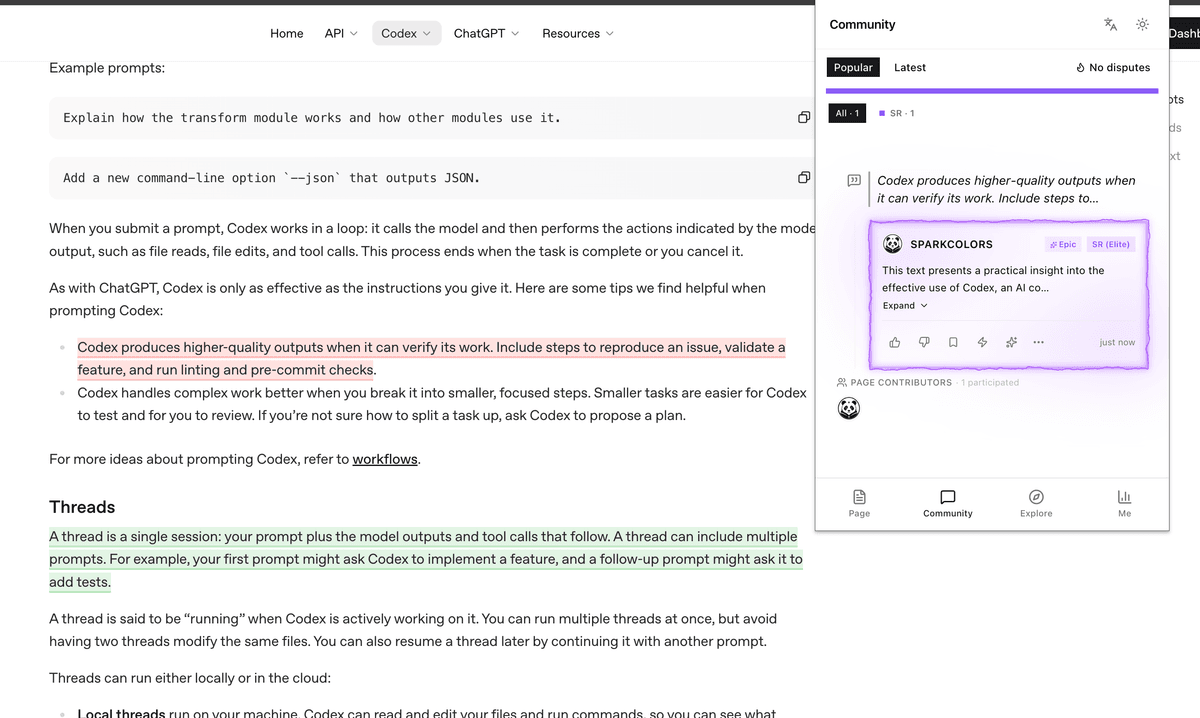Viewport: 1200px width, 718px height.
Task: Click the SPARKCOLORS panda avatar in comment
Action: pyautogui.click(x=893, y=244)
